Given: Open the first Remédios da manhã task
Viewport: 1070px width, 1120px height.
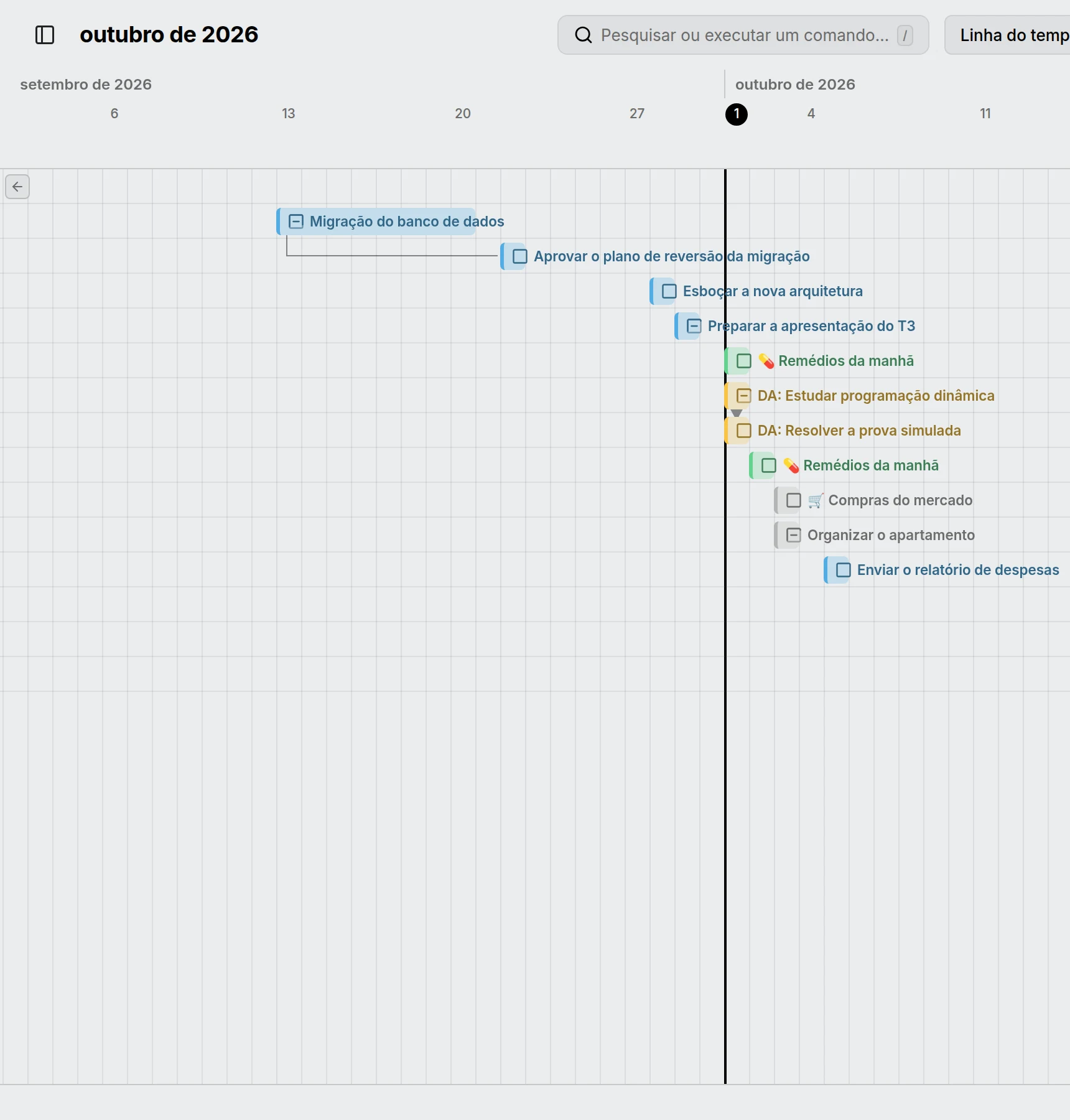Looking at the screenshot, I should [x=846, y=361].
